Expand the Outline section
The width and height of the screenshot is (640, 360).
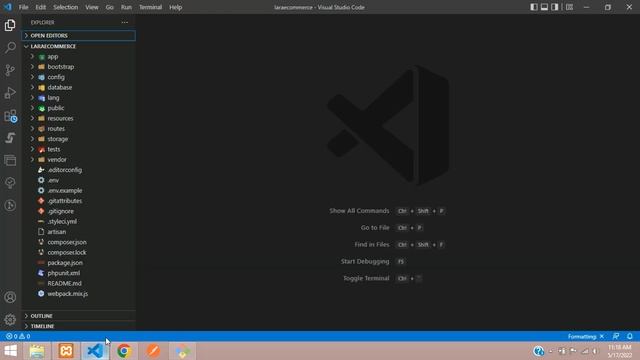click(78, 316)
